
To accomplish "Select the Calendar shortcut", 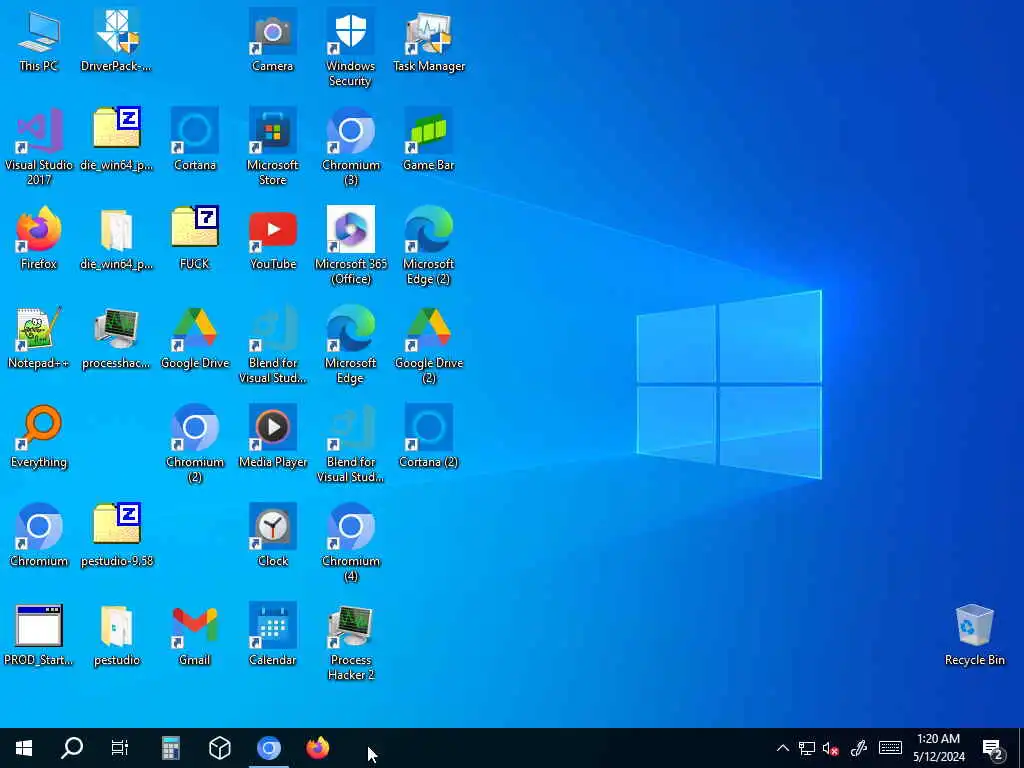I will 272,635.
